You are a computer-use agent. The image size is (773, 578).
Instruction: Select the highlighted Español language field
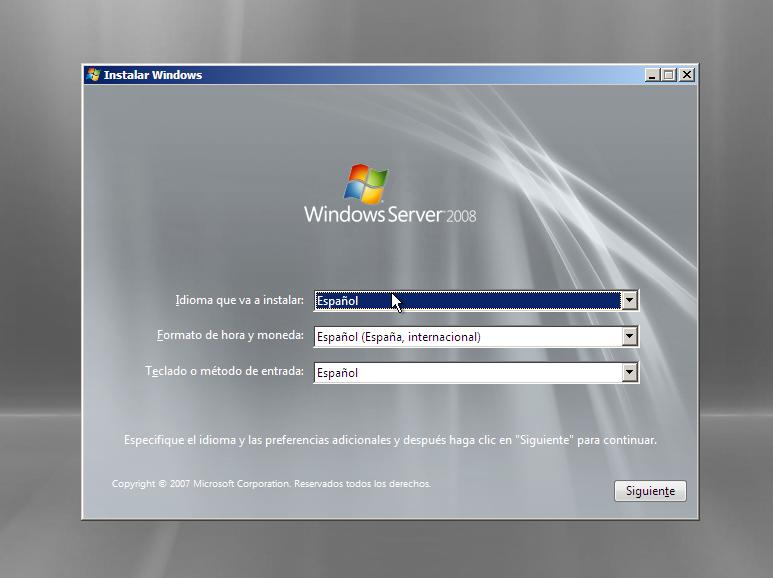467,301
